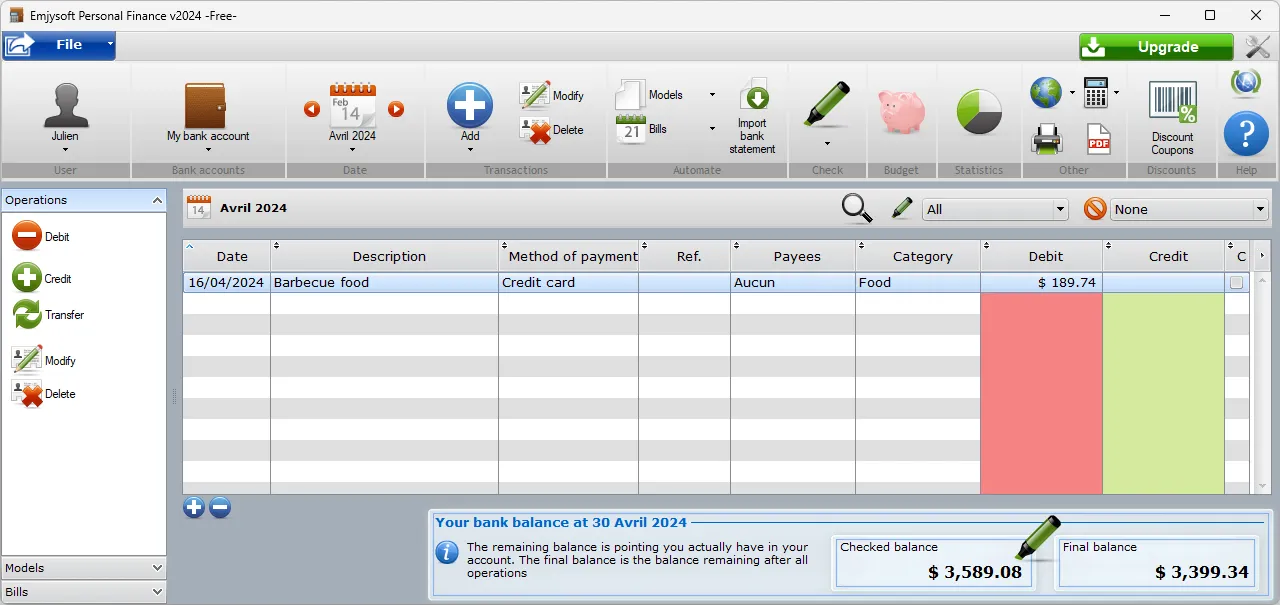
Task: Click the green Upgrade button
Action: [1156, 46]
